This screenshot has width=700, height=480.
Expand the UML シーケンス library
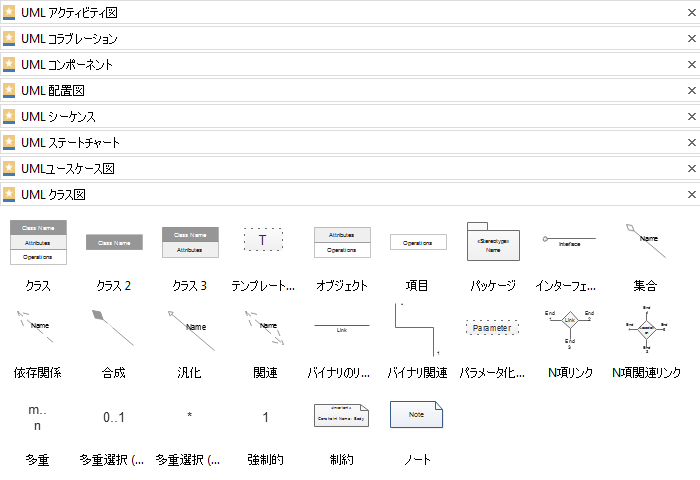(x=350, y=116)
